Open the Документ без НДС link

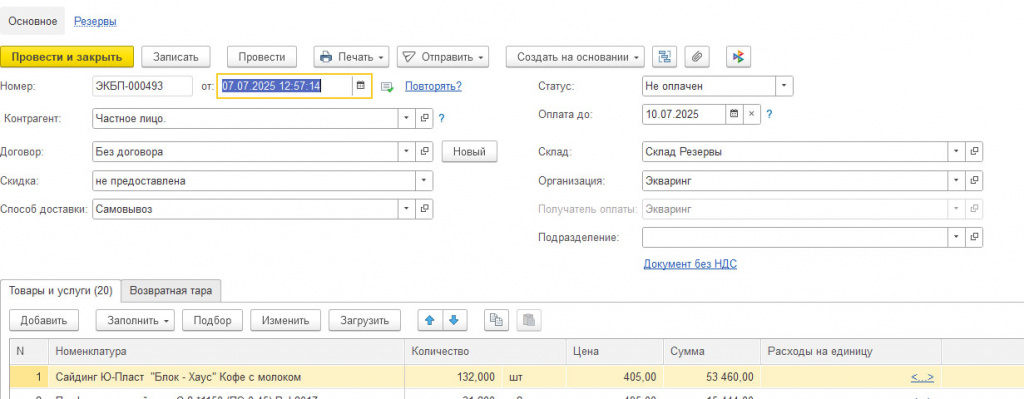(x=690, y=264)
